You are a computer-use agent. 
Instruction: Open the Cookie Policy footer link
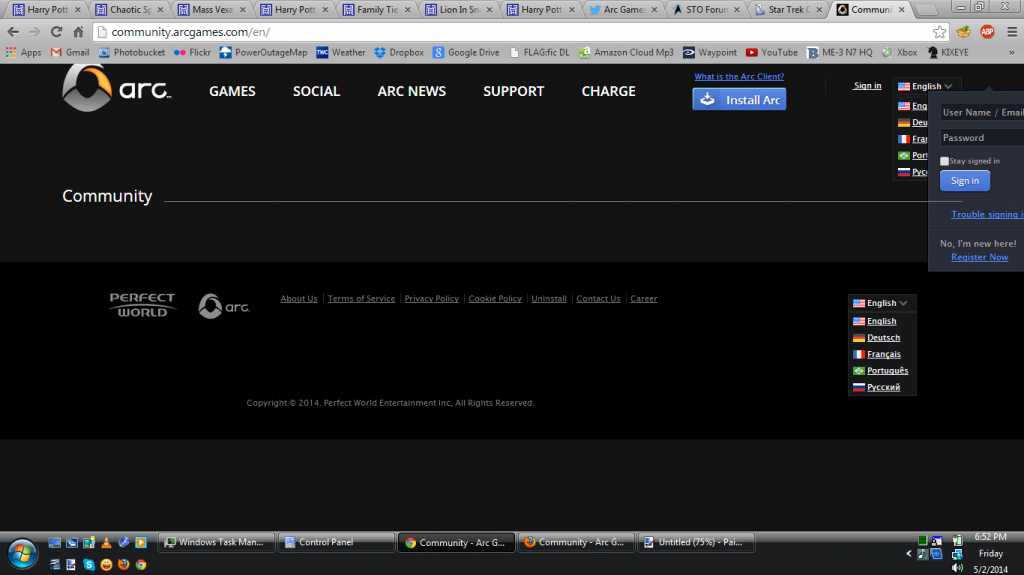point(494,299)
